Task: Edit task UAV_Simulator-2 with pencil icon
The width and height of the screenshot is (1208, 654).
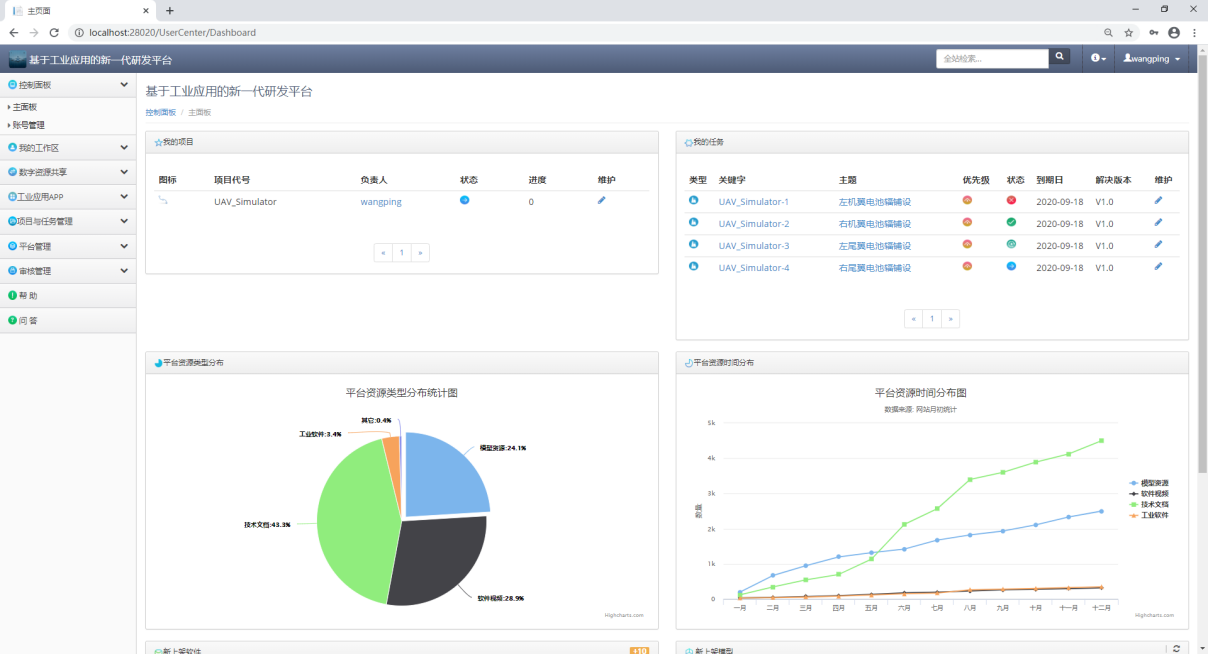Action: (x=1159, y=223)
